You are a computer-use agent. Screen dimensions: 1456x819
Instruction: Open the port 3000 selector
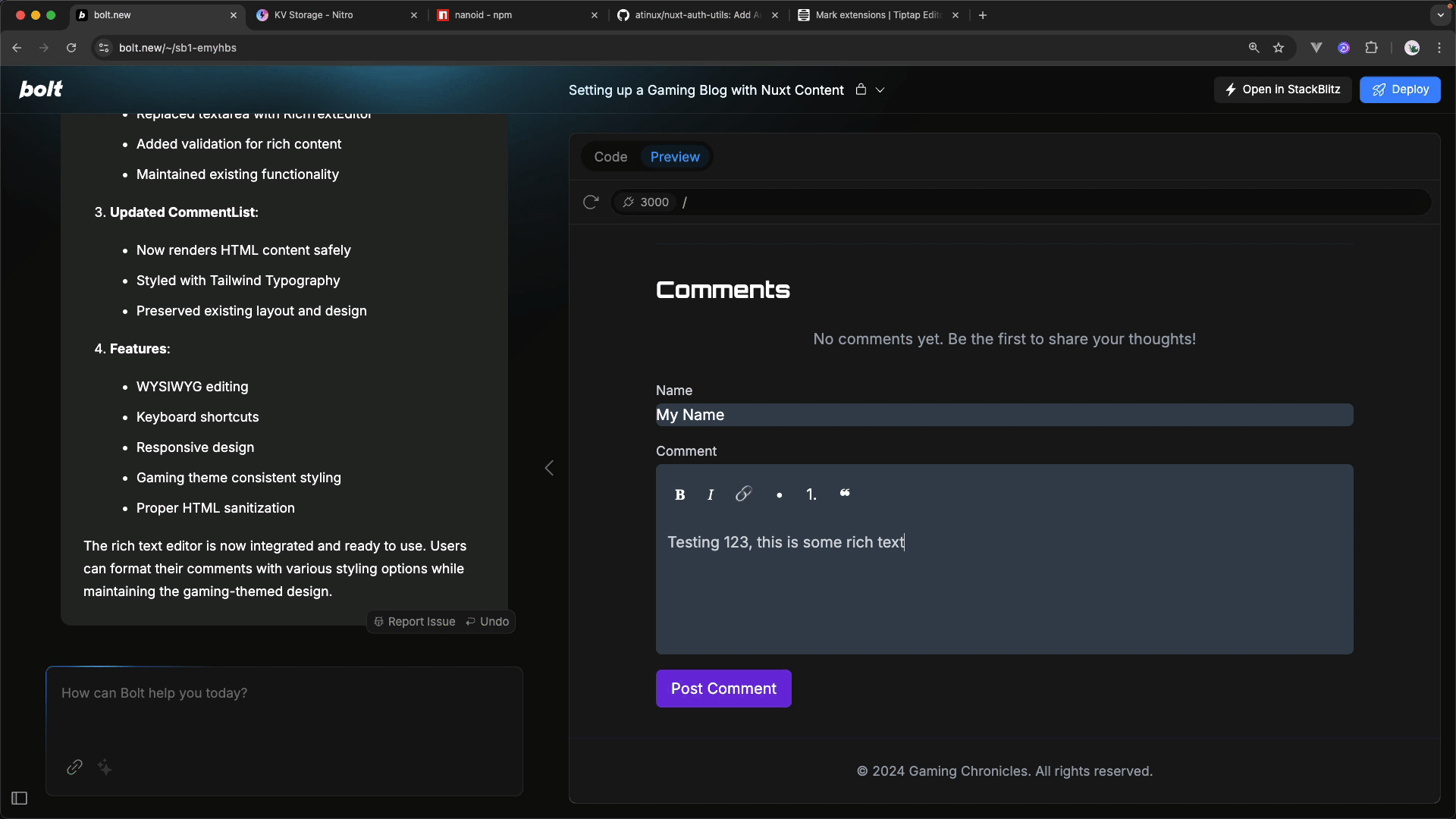(645, 202)
